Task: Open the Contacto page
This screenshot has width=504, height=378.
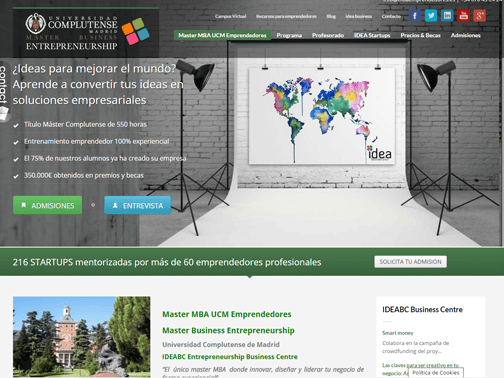Action: [x=391, y=16]
